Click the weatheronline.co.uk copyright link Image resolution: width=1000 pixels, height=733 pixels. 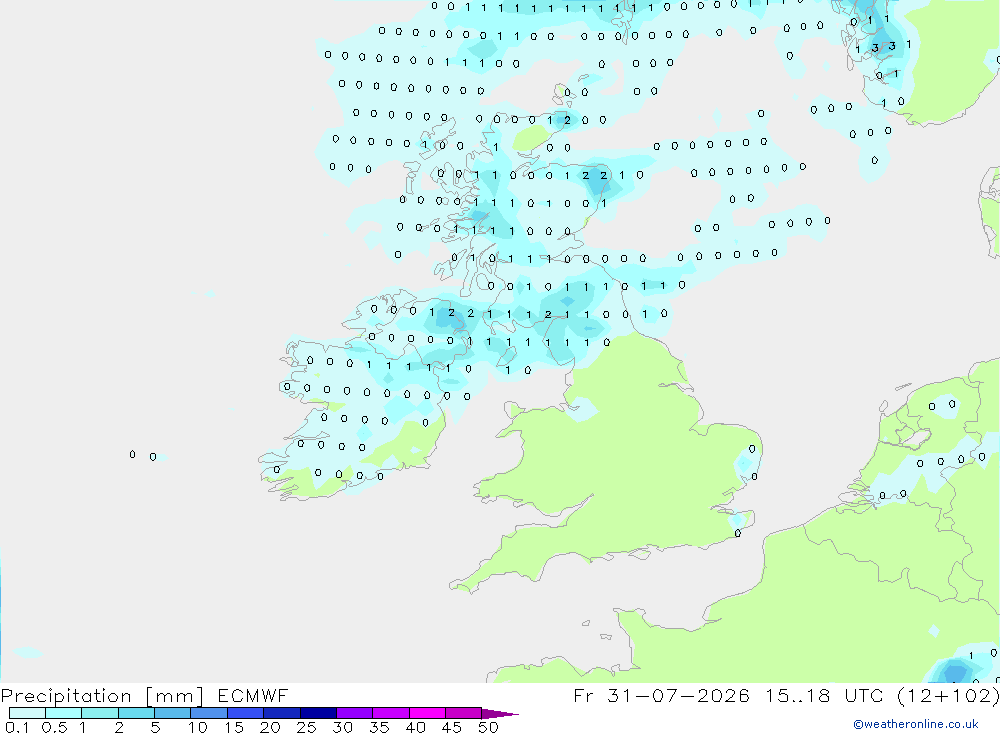pos(915,724)
